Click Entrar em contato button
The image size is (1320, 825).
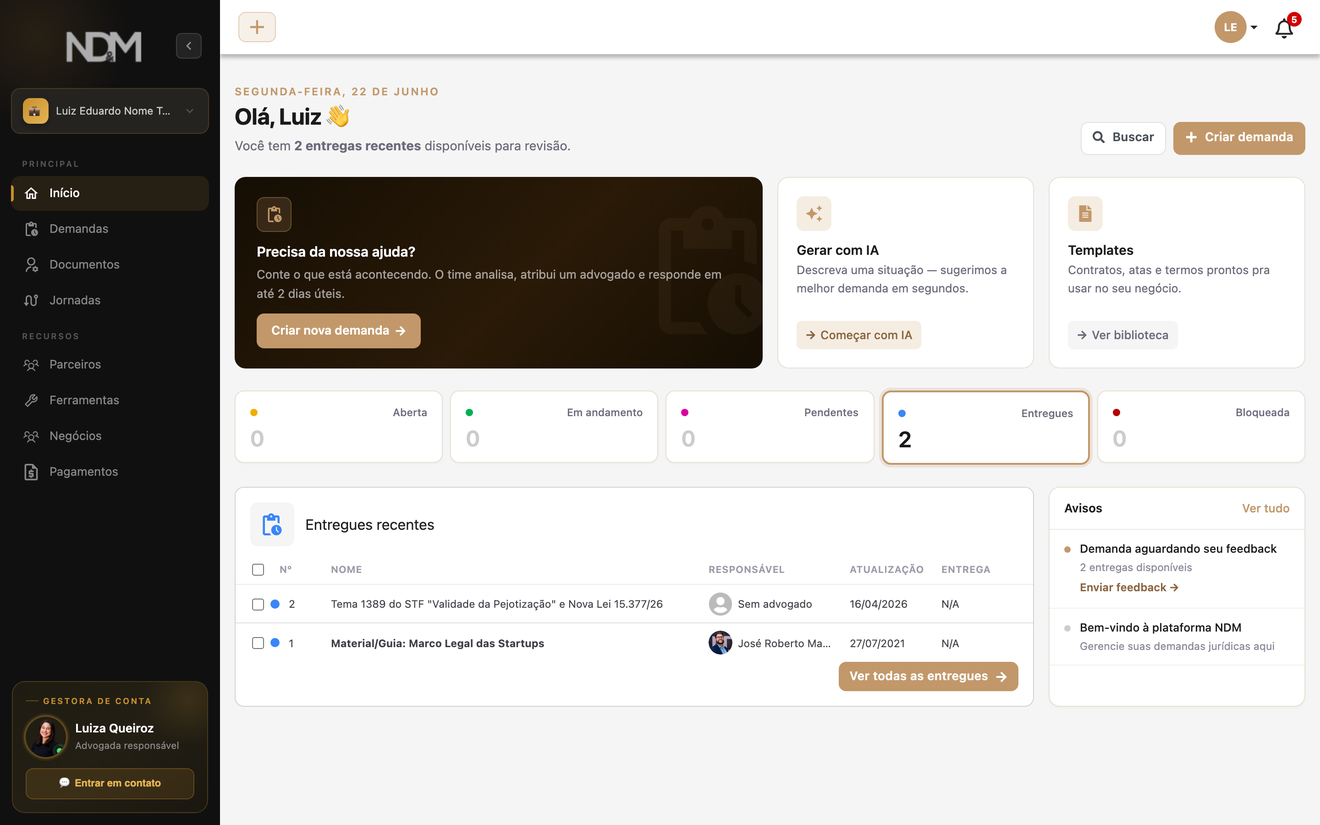click(110, 783)
